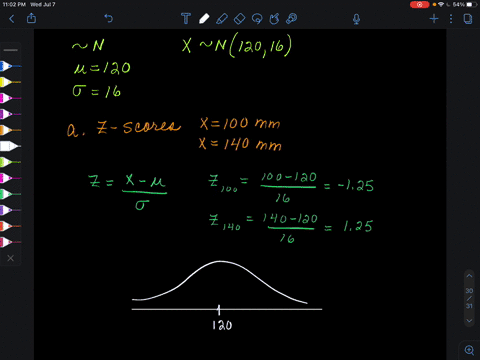Tap the 'X=100 mm' handwriting
Viewport: 480px width, 360px height.
coord(240,123)
